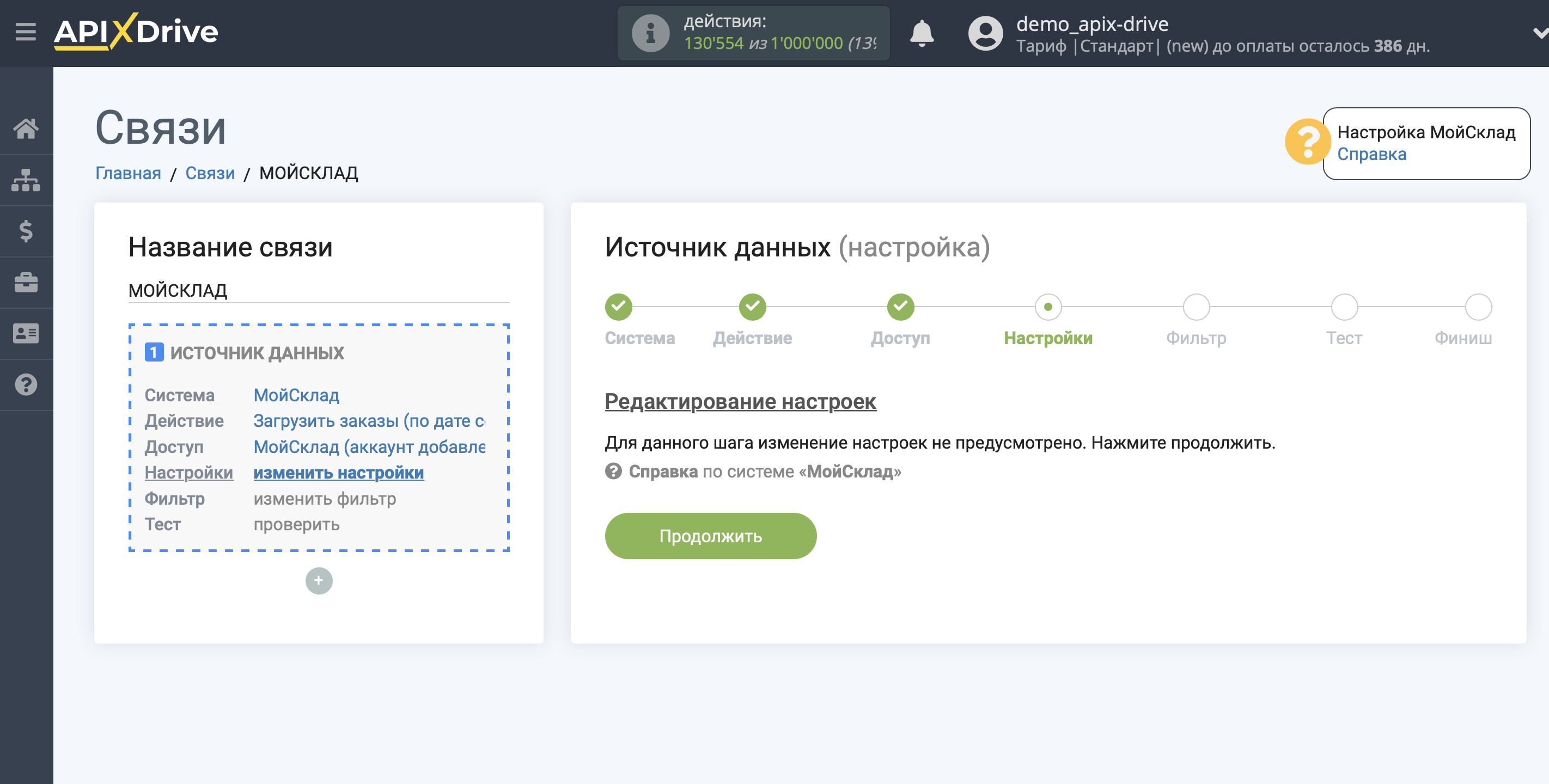Open the dollar billing sidebar icon
This screenshot has width=1549, height=784.
[x=26, y=231]
